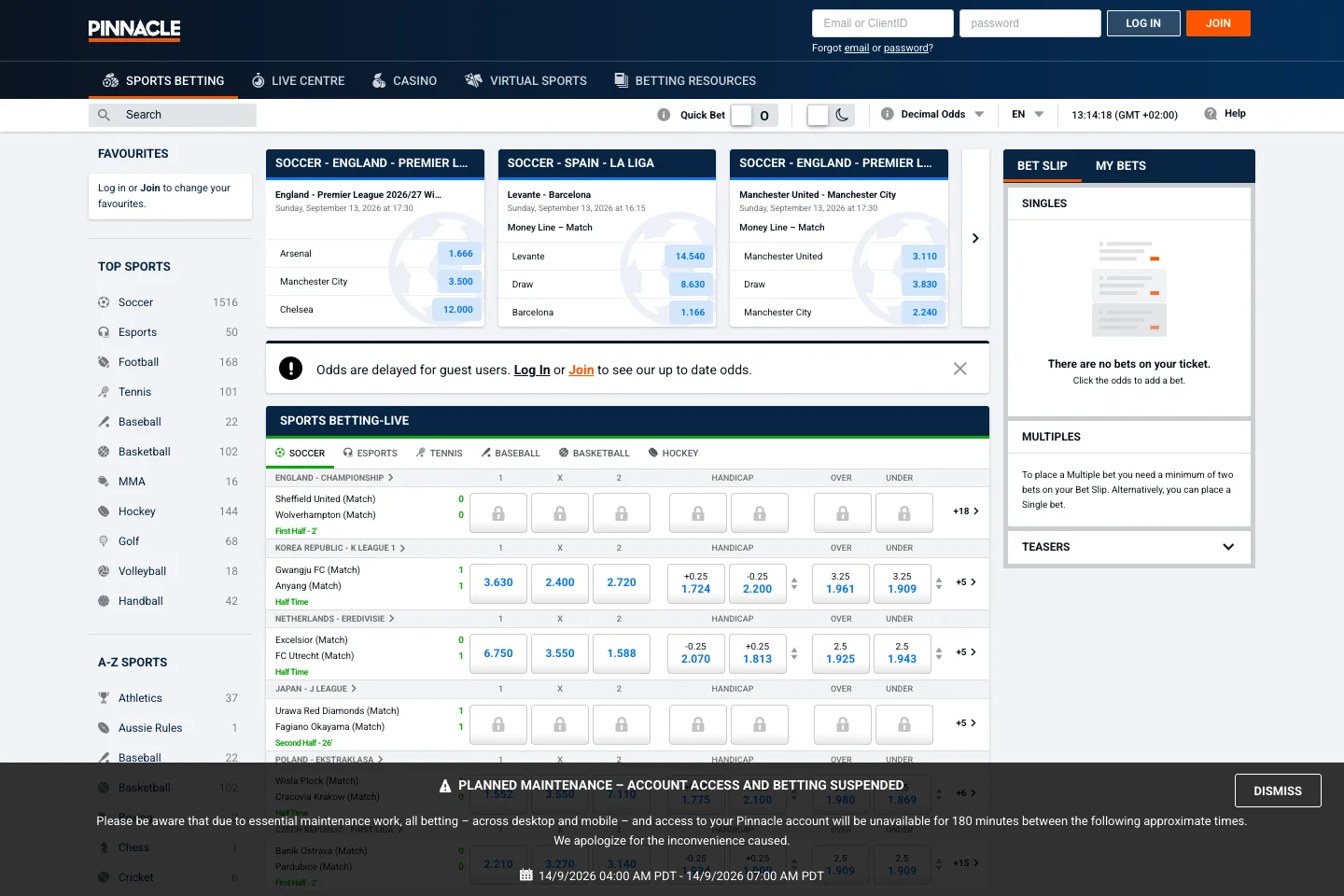The height and width of the screenshot is (896, 1344).
Task: Select Gwangju FC home odds 3.630
Action: pyautogui.click(x=498, y=582)
